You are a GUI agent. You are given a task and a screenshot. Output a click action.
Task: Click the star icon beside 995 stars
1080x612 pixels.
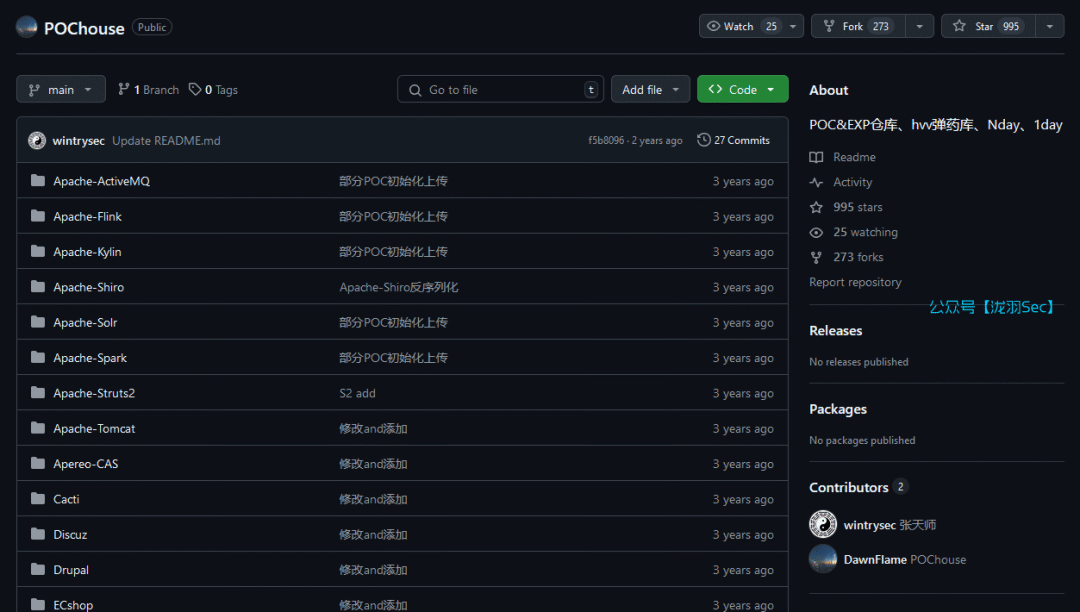[816, 207]
